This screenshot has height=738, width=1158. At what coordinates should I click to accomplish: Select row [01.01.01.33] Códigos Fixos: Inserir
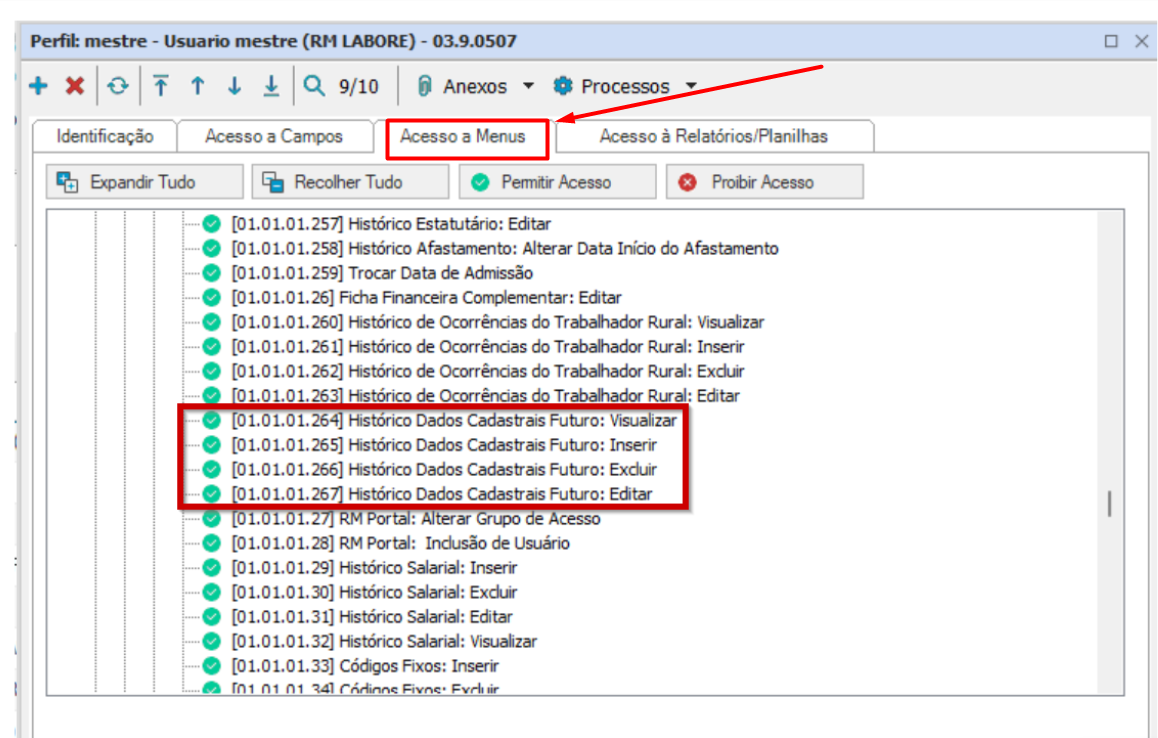pos(366,666)
